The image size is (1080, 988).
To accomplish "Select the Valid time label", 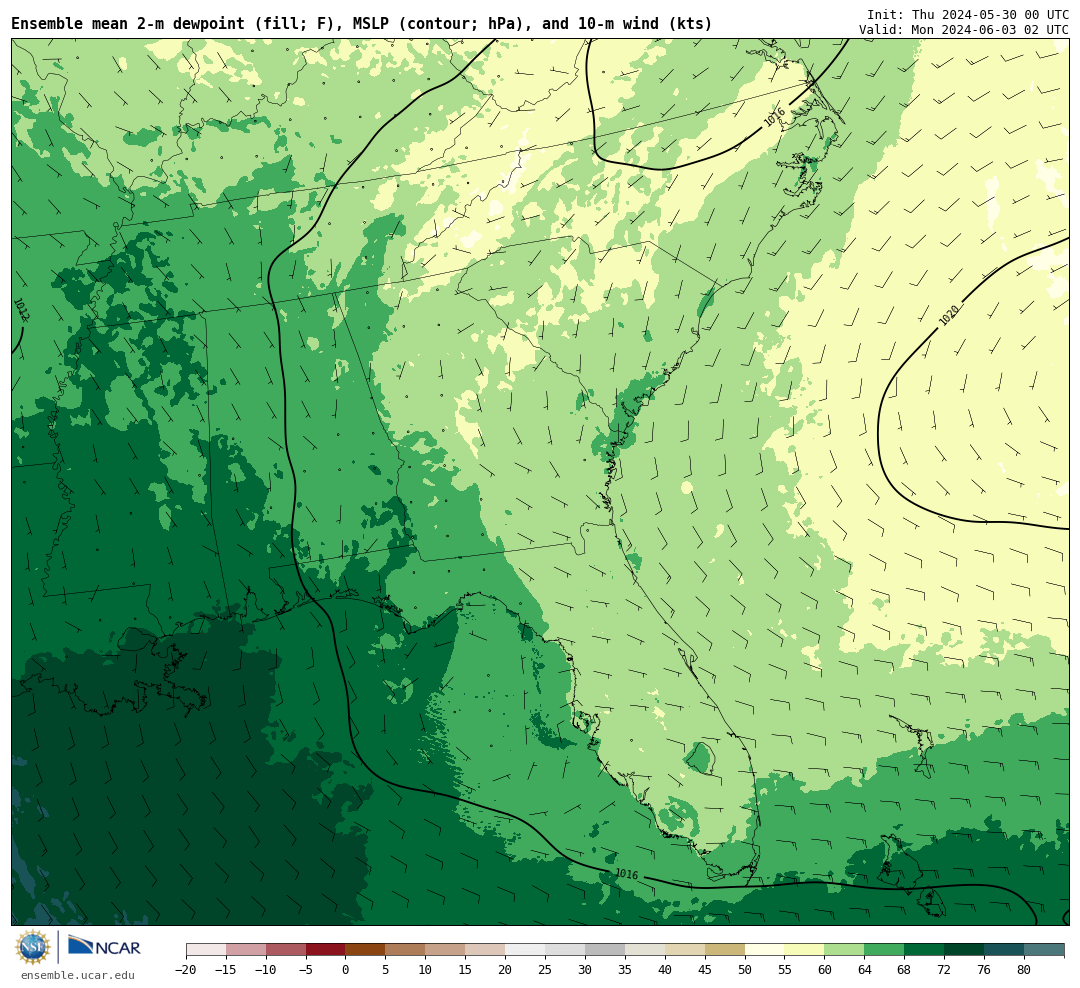I will tap(964, 30).
